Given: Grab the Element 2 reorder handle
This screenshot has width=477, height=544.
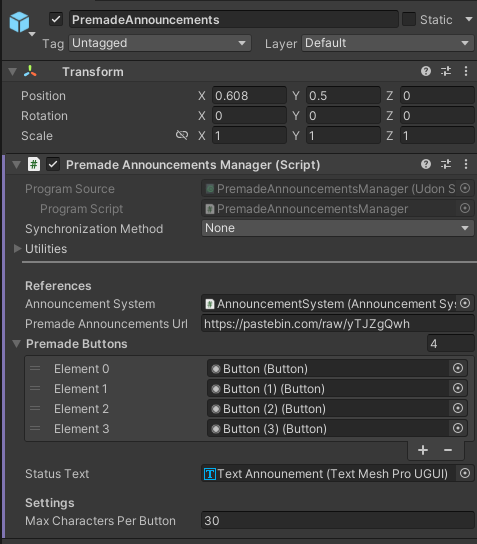Looking at the screenshot, I should click(x=35, y=409).
